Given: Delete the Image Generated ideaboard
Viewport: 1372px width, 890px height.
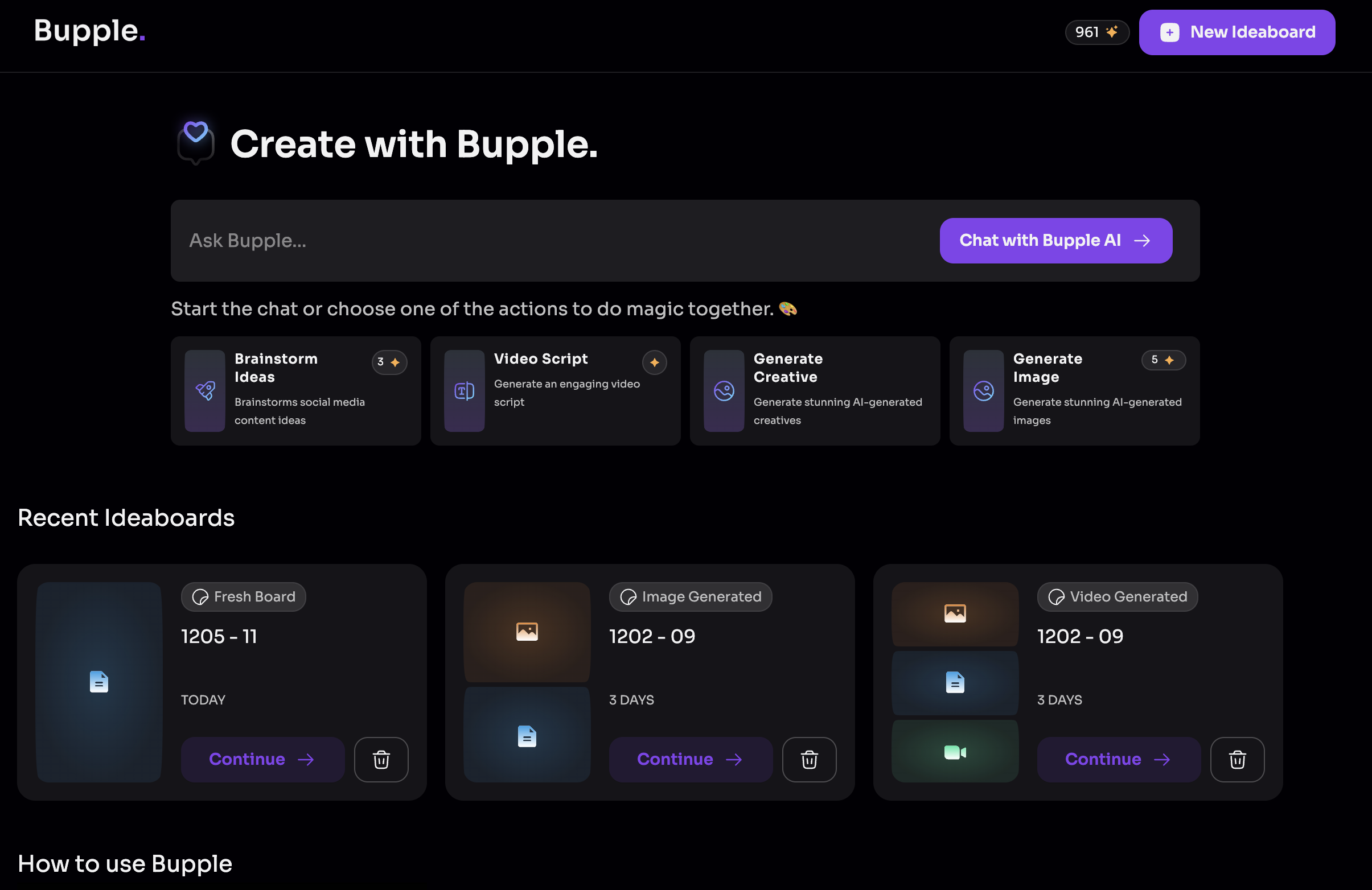Looking at the screenshot, I should pyautogui.click(x=809, y=759).
